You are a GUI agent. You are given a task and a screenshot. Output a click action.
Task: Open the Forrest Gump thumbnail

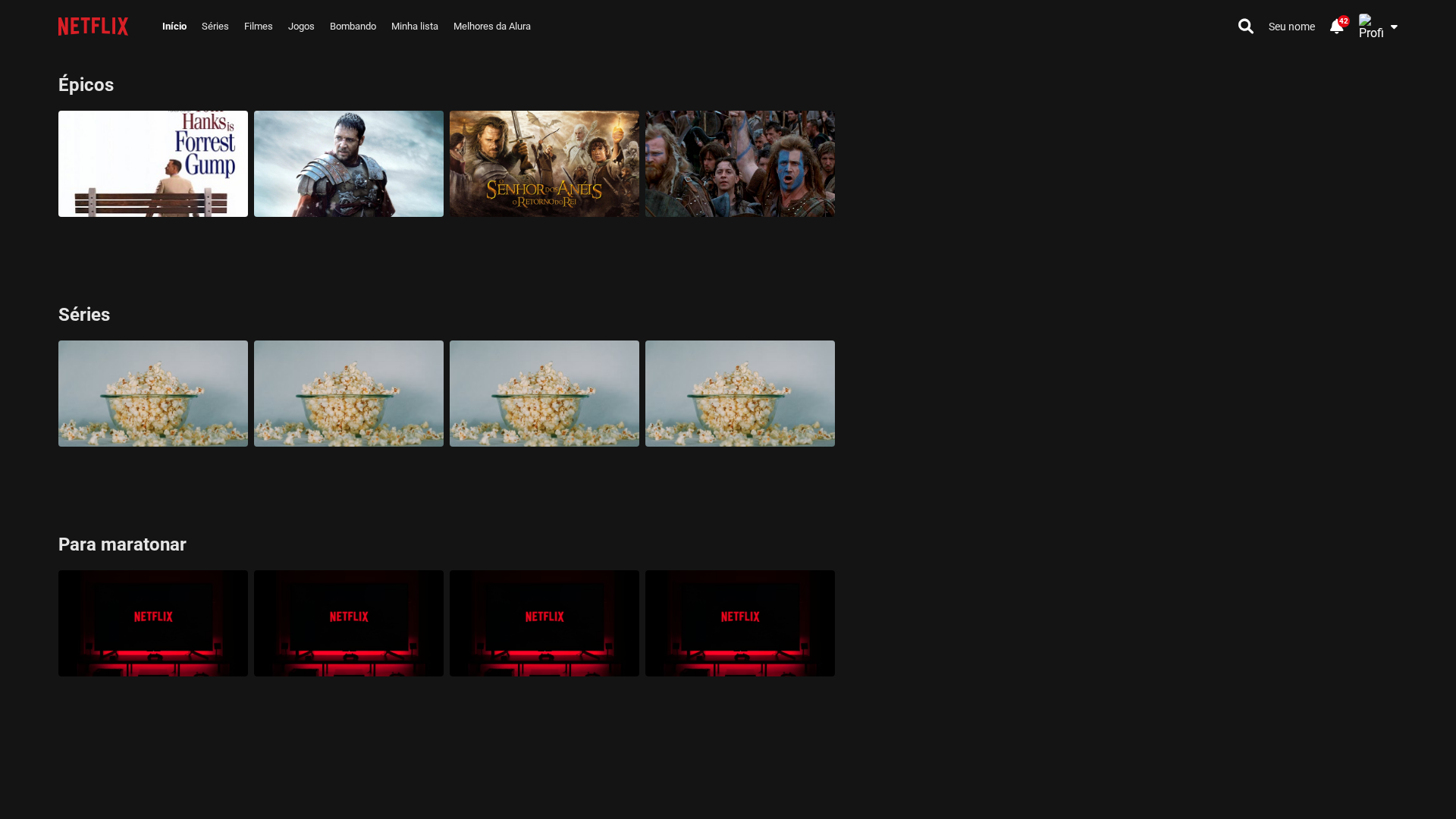152,163
